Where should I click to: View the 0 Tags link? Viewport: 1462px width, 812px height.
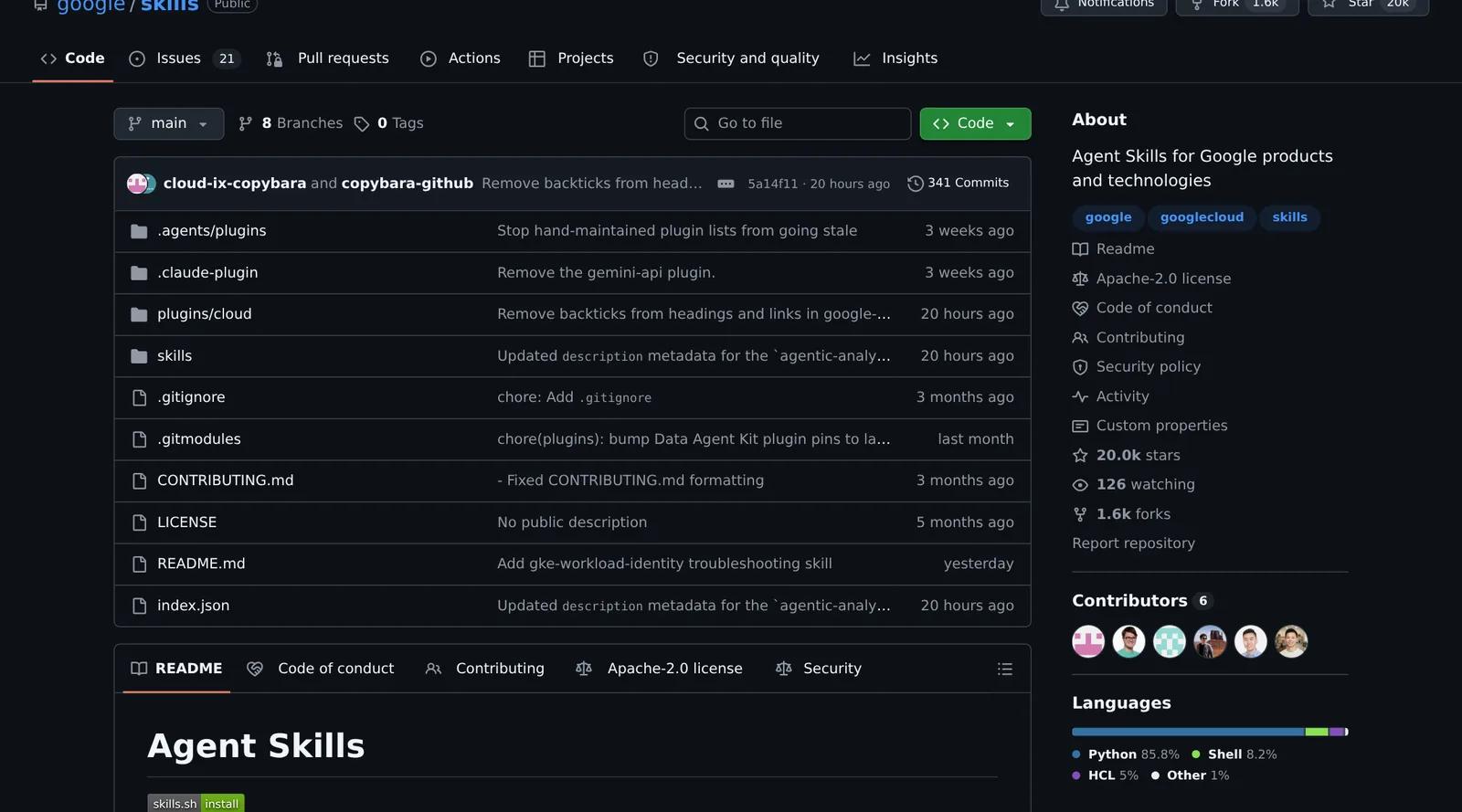pyautogui.click(x=389, y=123)
